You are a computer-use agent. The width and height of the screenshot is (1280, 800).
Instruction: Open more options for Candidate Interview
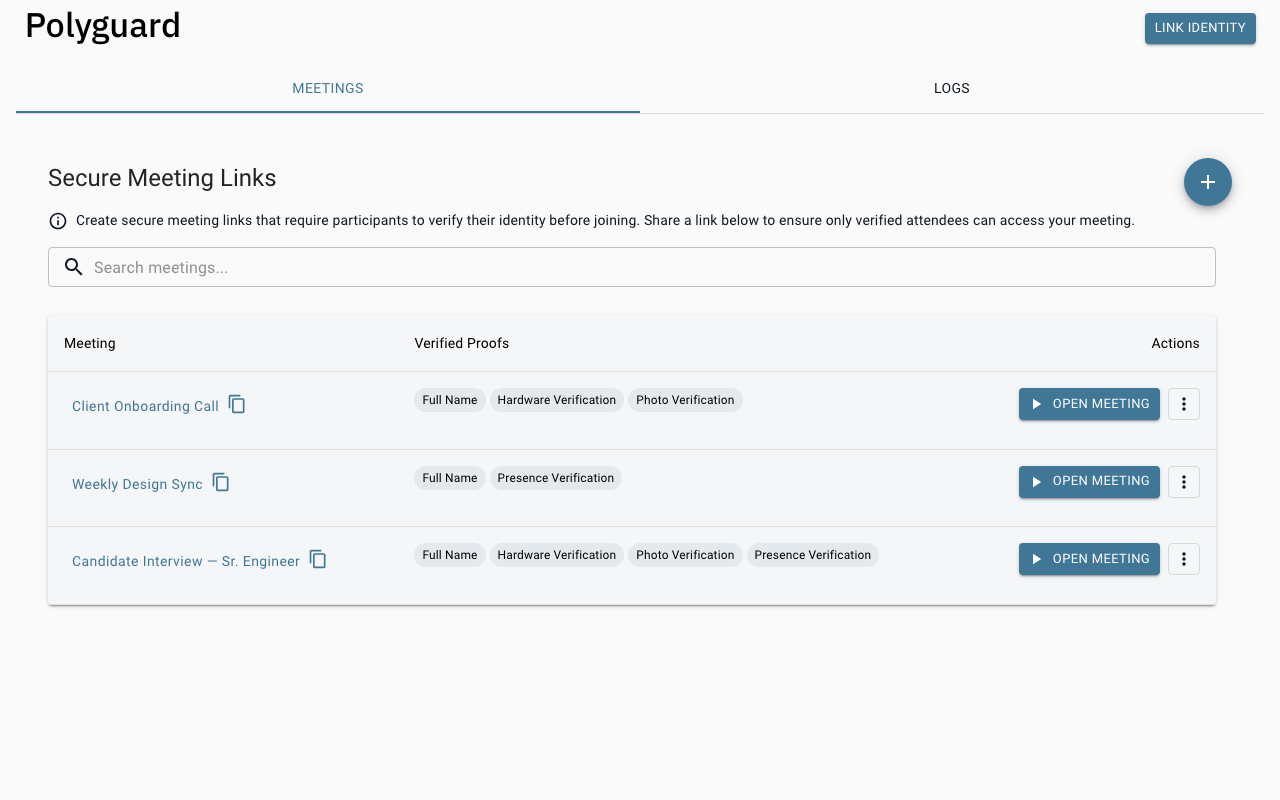pos(1183,559)
